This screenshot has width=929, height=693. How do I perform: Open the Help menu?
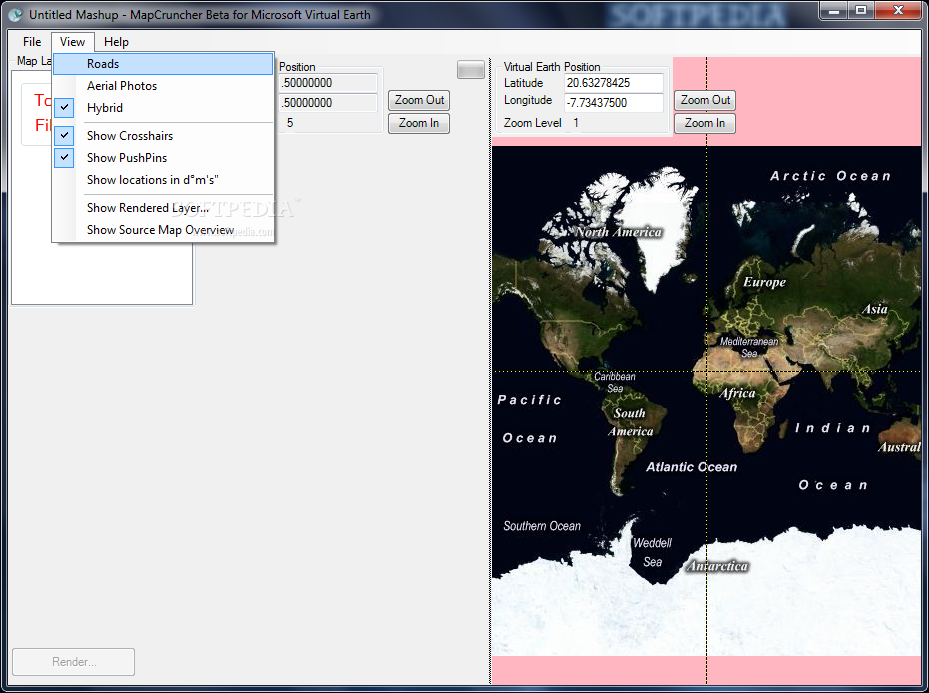[x=116, y=41]
